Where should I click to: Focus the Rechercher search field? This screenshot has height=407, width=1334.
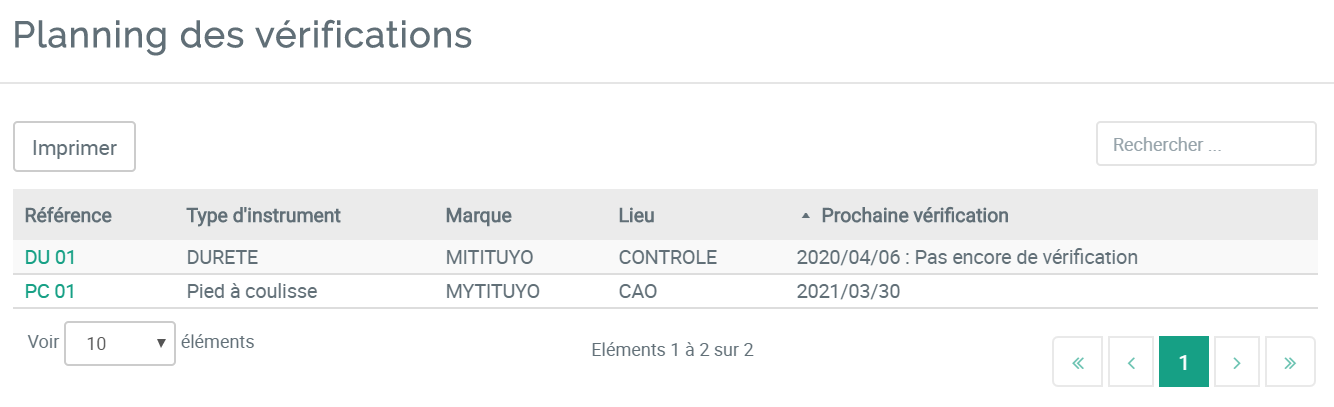pyautogui.click(x=1206, y=145)
